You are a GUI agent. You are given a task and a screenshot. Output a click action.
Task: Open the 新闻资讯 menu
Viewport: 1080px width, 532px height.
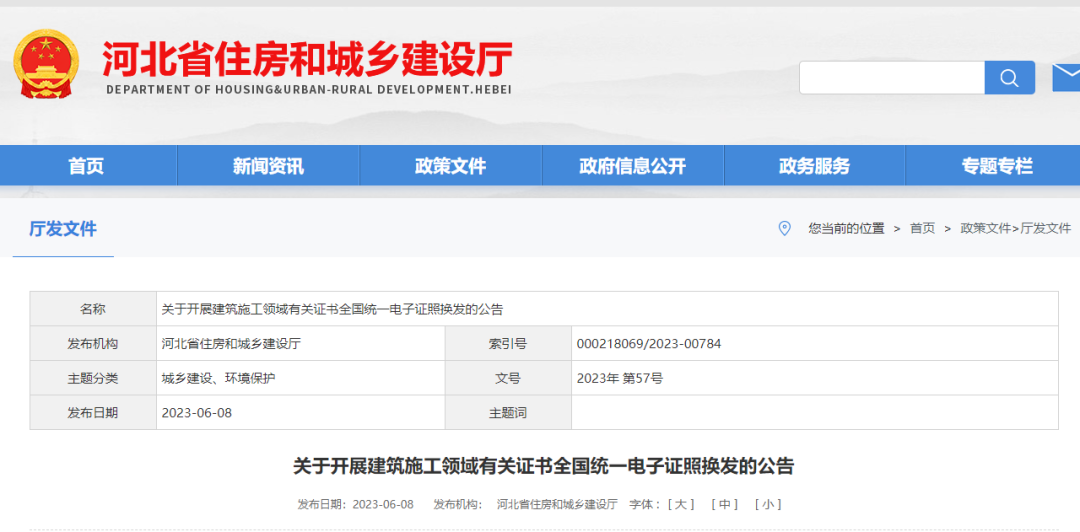268,166
